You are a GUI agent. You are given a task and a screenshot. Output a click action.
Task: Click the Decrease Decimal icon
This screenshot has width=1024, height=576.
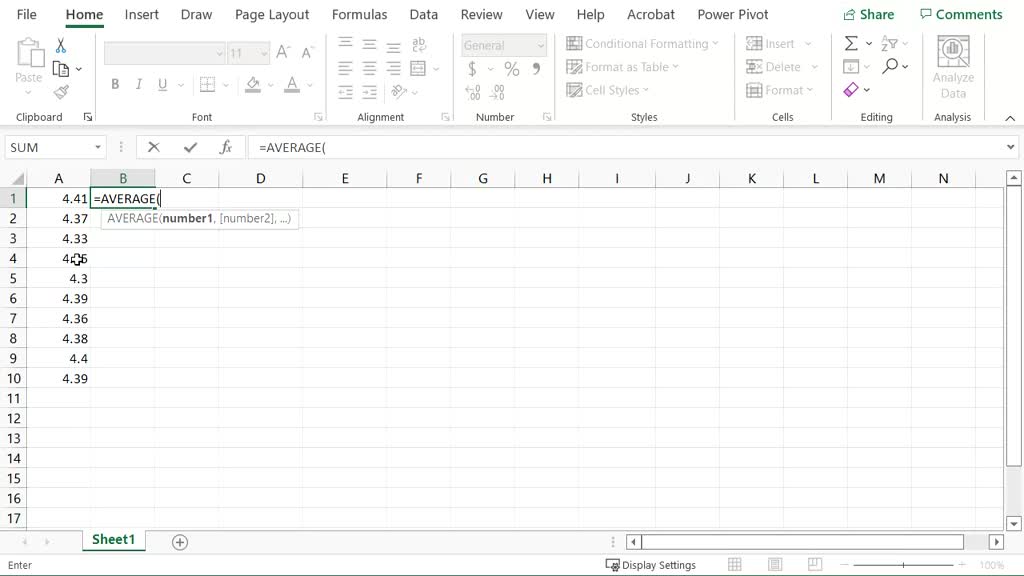[x=497, y=92]
